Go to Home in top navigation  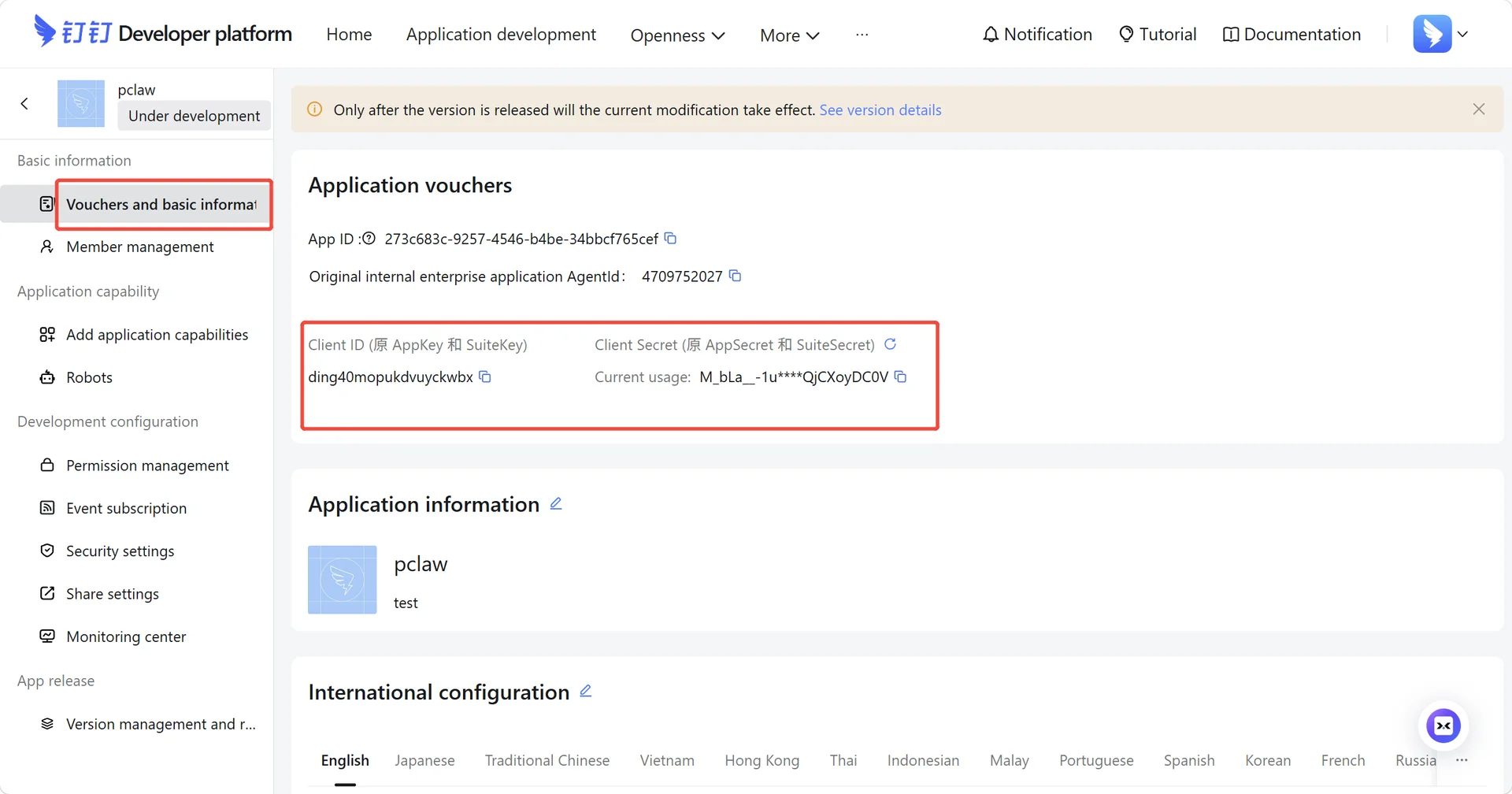pos(349,35)
